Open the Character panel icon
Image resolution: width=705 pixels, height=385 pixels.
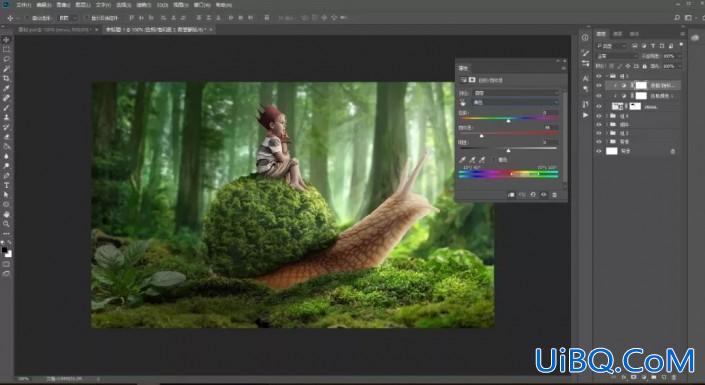[585, 78]
